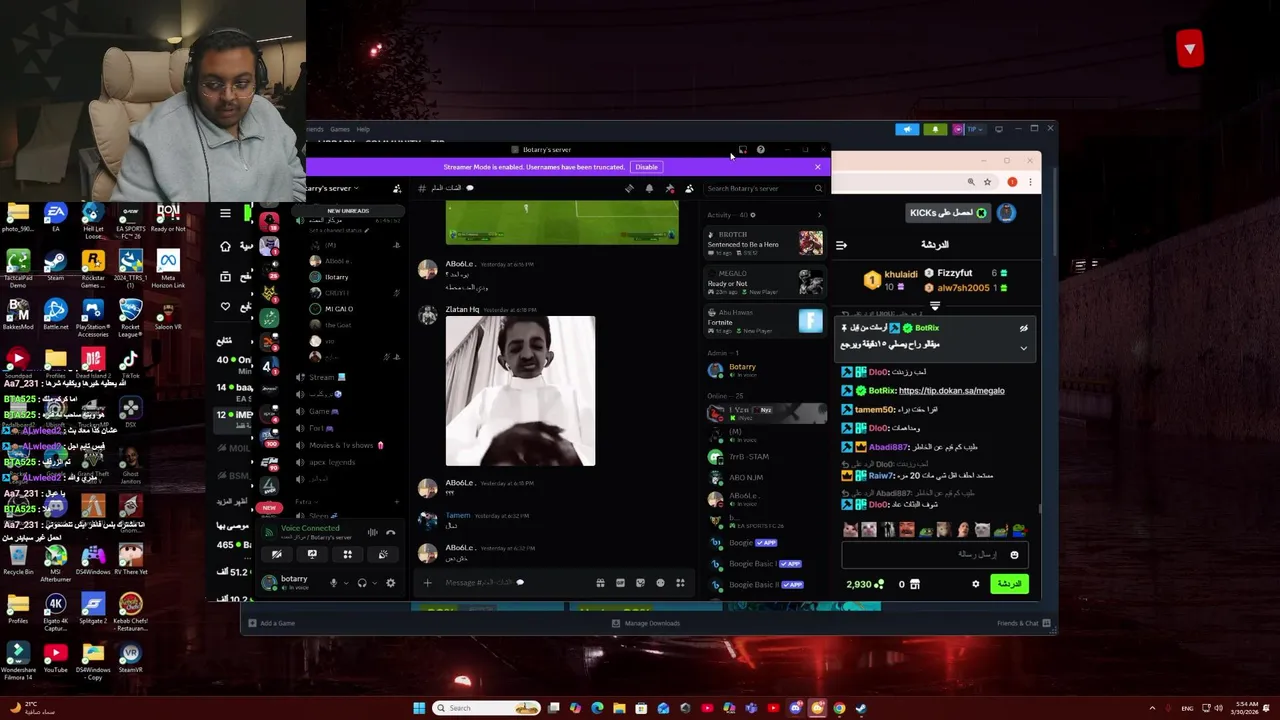
Task: Click green send chat button in Kick
Action: [1009, 584]
